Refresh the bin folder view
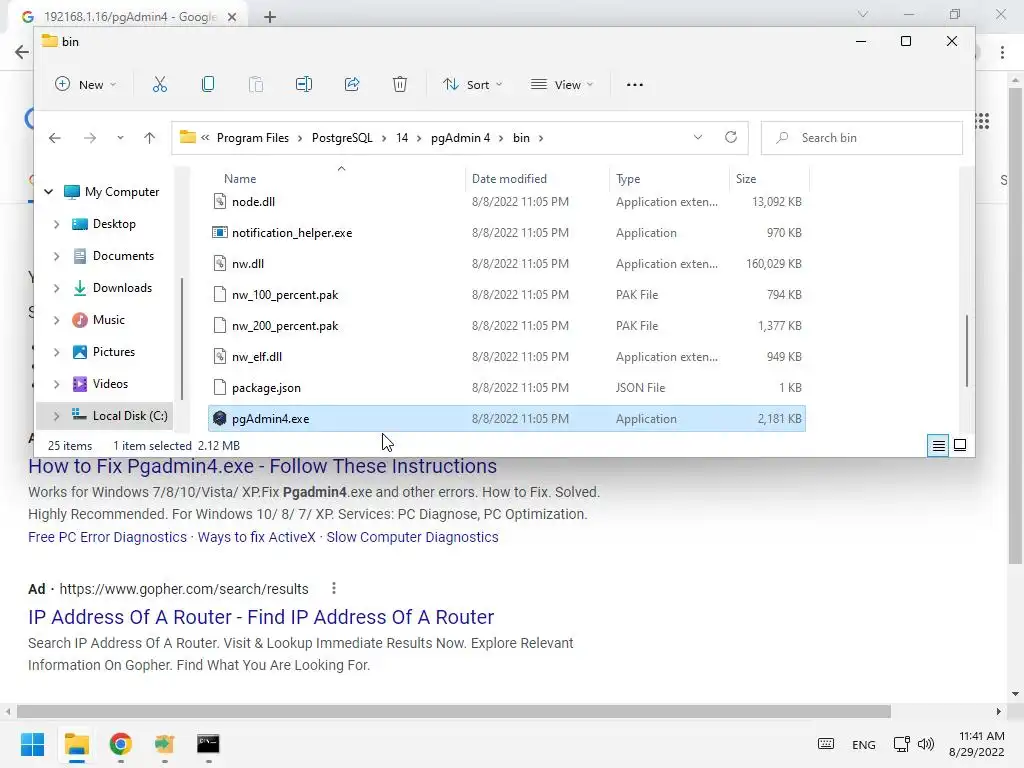Viewport: 1024px width, 768px height. click(731, 137)
